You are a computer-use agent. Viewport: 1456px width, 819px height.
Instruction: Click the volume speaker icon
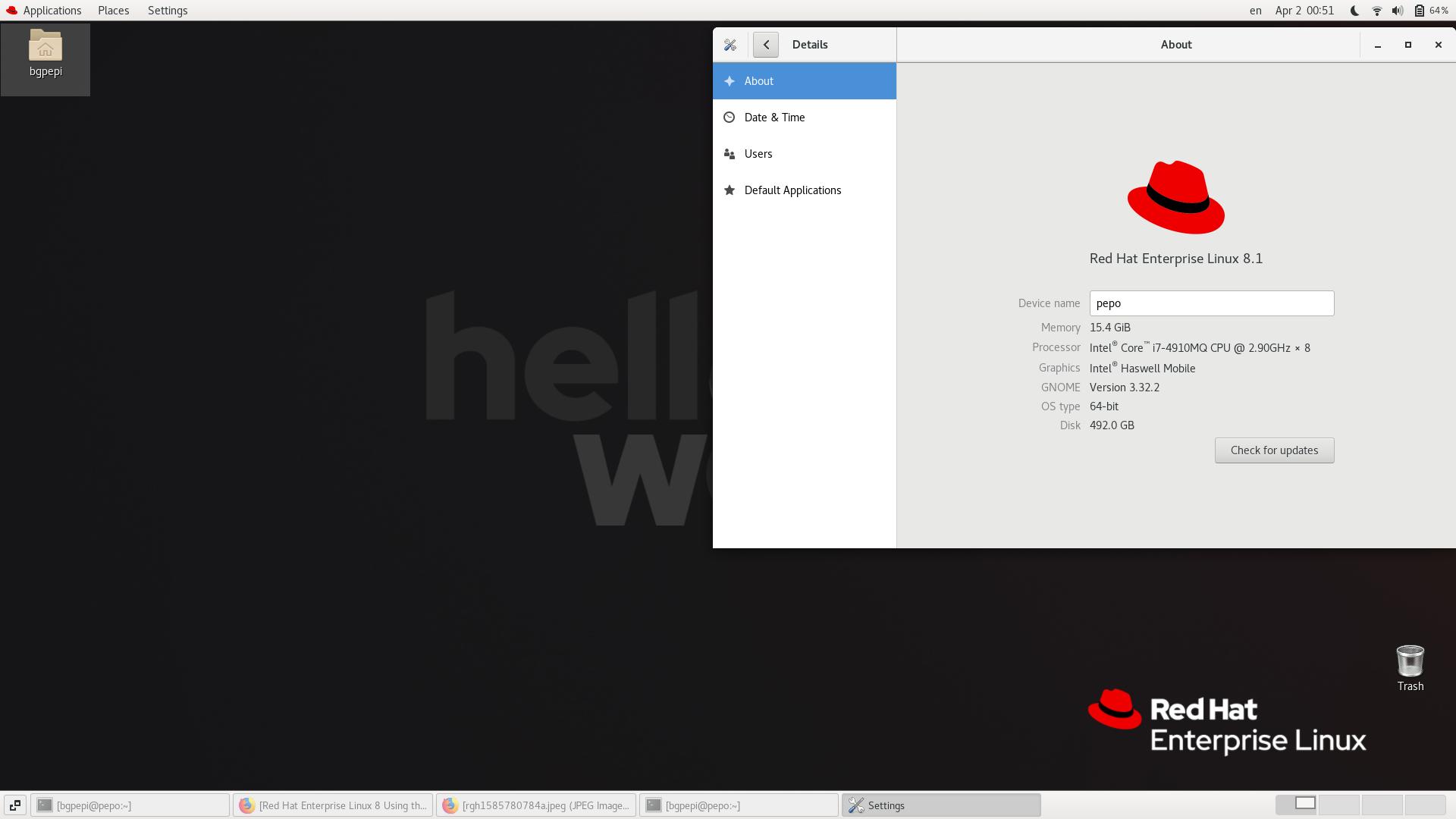pyautogui.click(x=1398, y=11)
